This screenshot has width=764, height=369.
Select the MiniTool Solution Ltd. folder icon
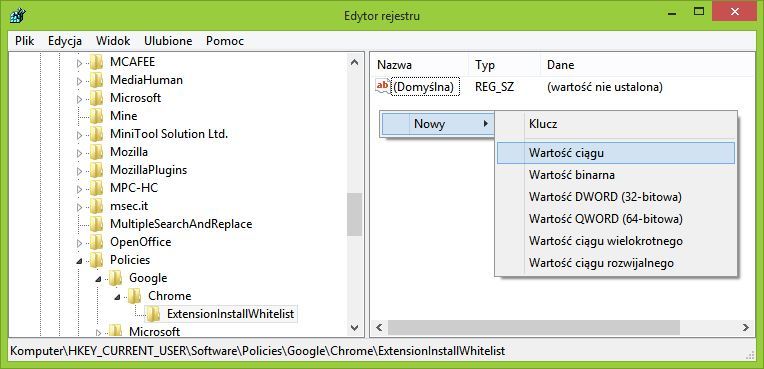(x=96, y=134)
